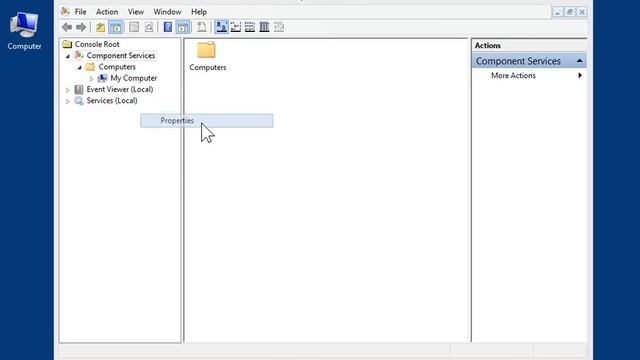Expand the My Computer tree node
Screen dimensions: 640x360
(91, 78)
